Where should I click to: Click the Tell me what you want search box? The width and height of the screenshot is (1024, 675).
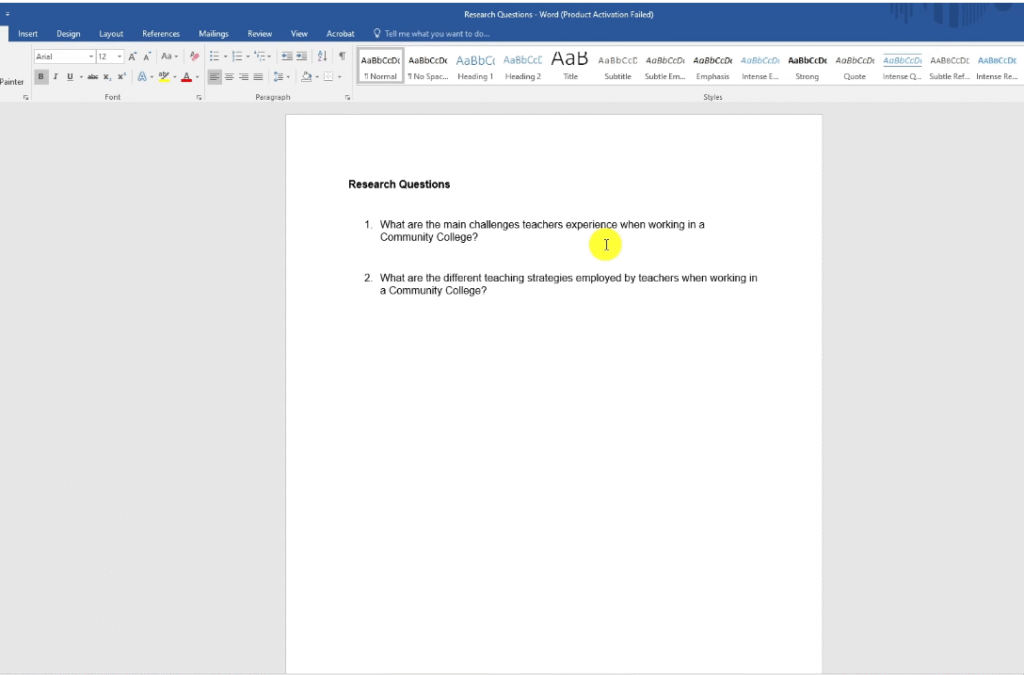coord(437,34)
